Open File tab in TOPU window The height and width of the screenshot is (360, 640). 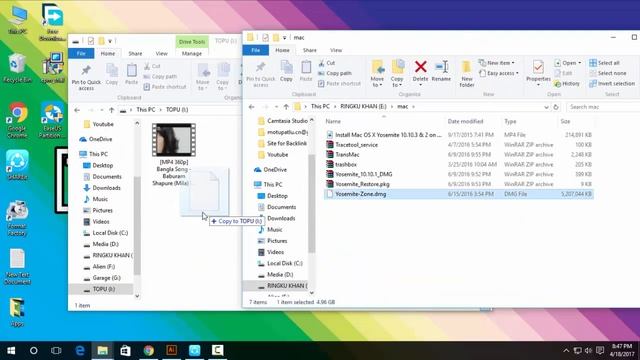[x=81, y=53]
